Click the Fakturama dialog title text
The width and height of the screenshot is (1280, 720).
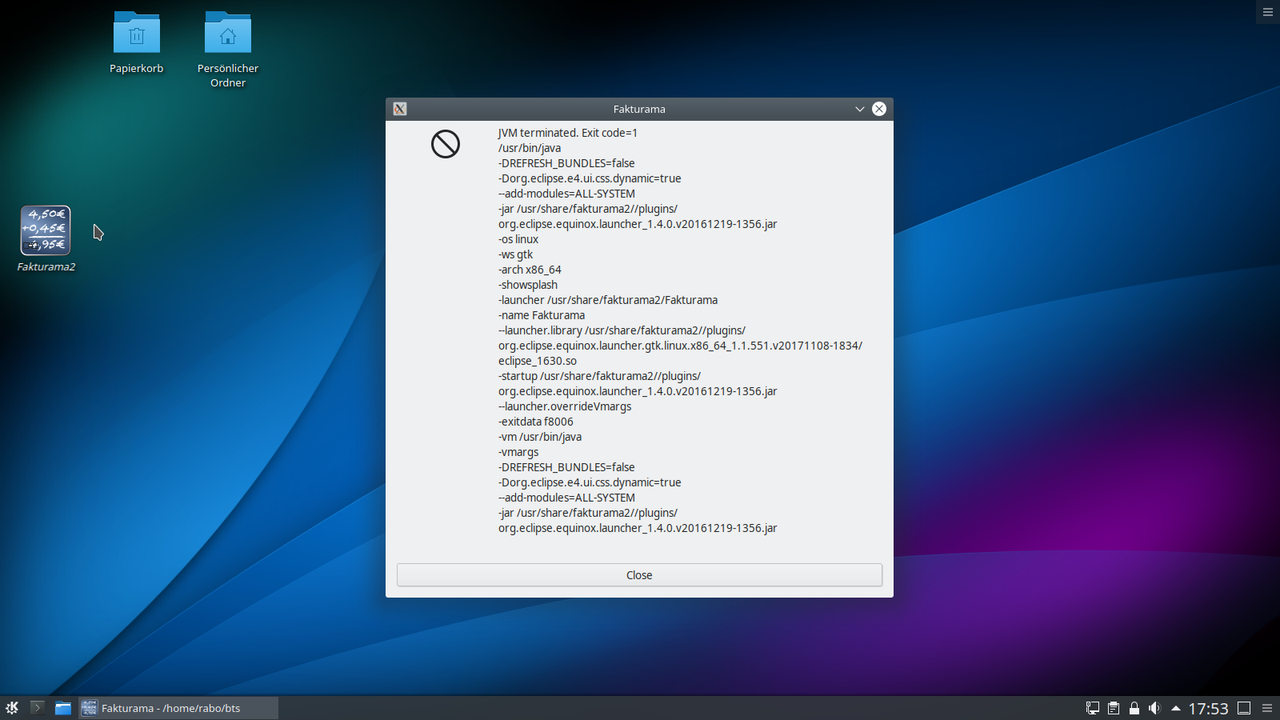pos(639,109)
